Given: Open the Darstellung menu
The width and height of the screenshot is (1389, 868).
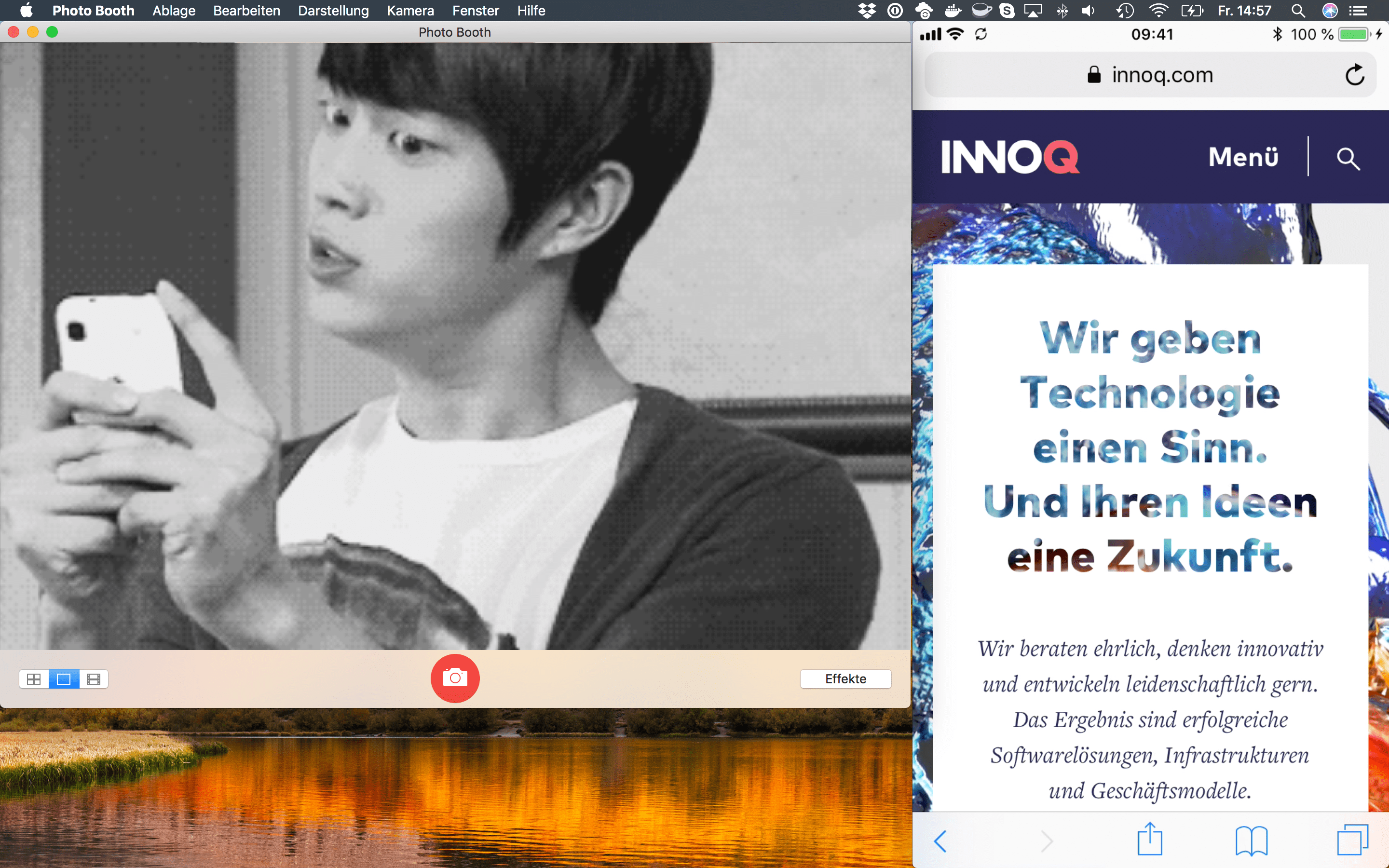Looking at the screenshot, I should [333, 10].
